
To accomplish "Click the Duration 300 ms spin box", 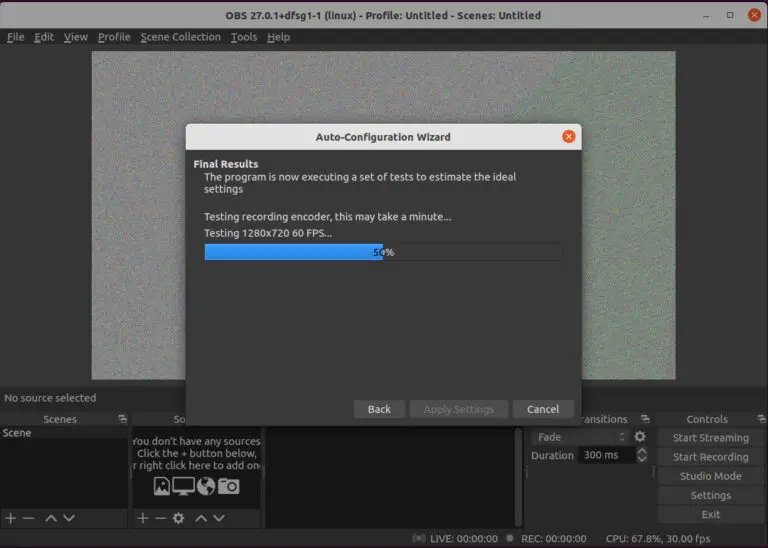I will [x=610, y=456].
